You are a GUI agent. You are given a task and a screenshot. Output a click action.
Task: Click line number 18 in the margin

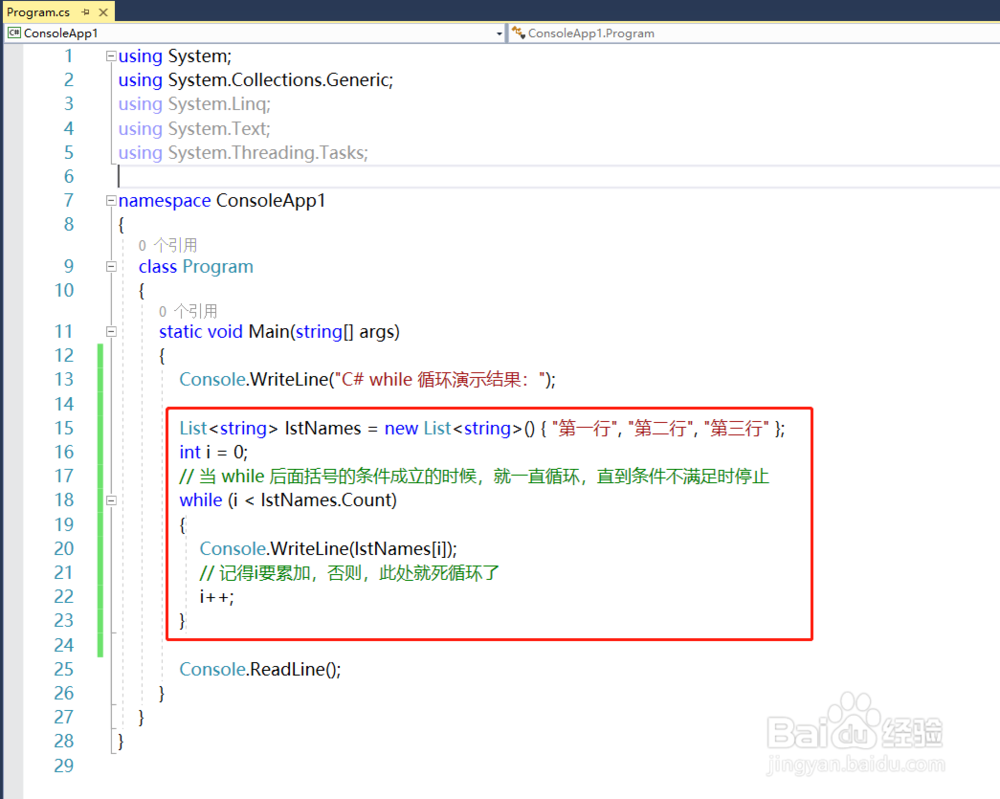(64, 501)
